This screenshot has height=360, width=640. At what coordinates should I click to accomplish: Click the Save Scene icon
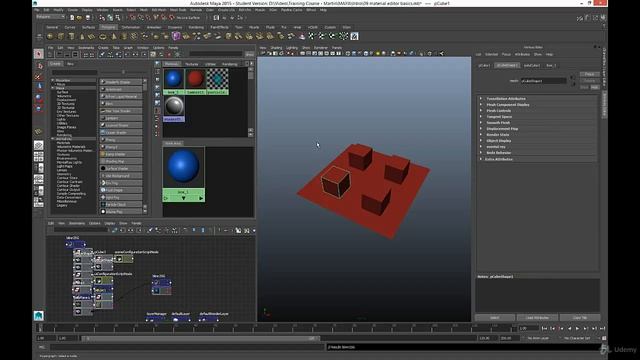pos(87,18)
